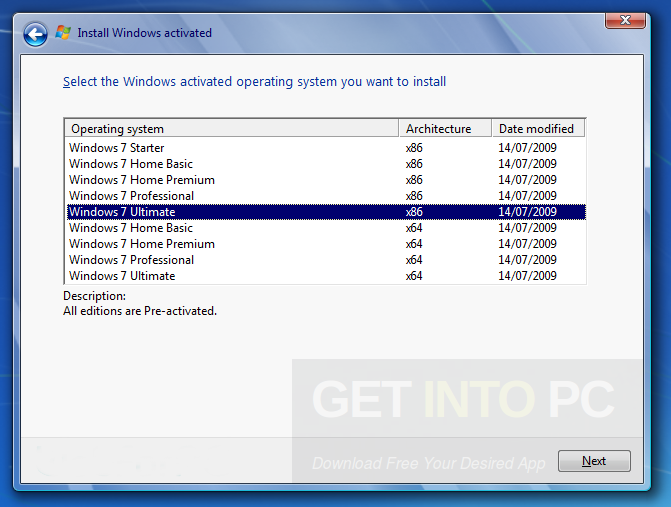This screenshot has width=671, height=507.
Task: Sort by Architecture column header
Action: coord(445,129)
